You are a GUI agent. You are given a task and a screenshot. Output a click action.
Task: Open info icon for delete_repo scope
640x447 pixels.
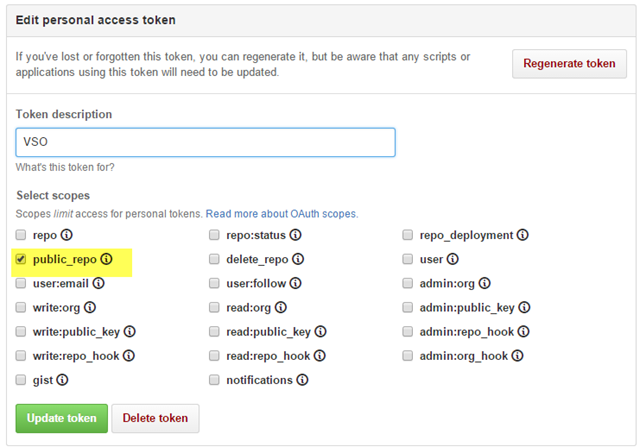tap(298, 259)
